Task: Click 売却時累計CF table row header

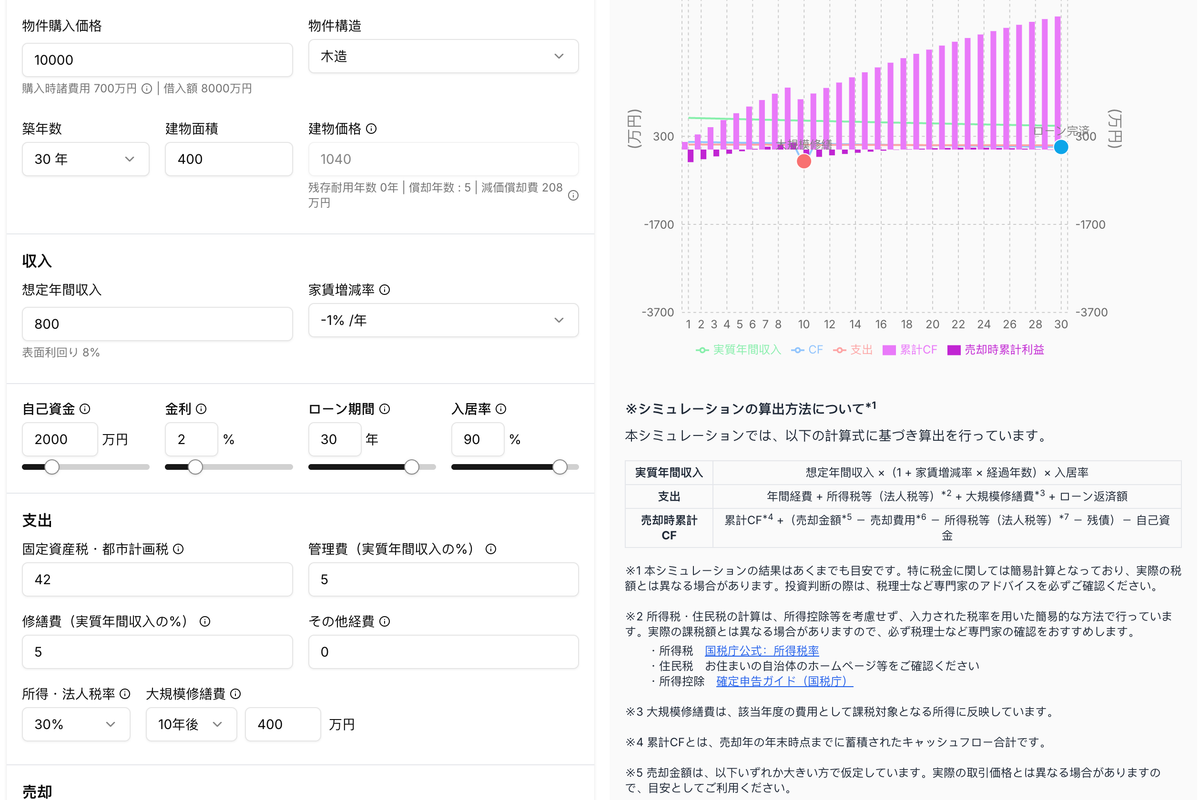Action: coord(669,528)
